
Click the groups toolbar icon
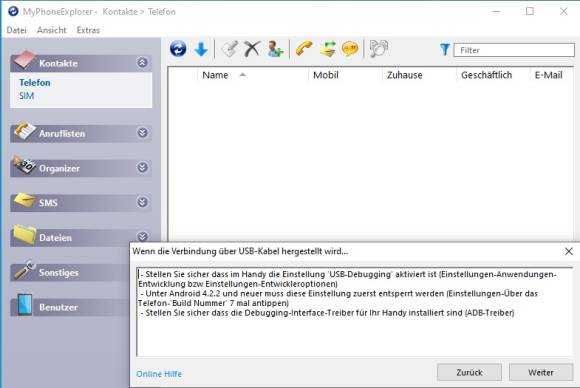(378, 49)
